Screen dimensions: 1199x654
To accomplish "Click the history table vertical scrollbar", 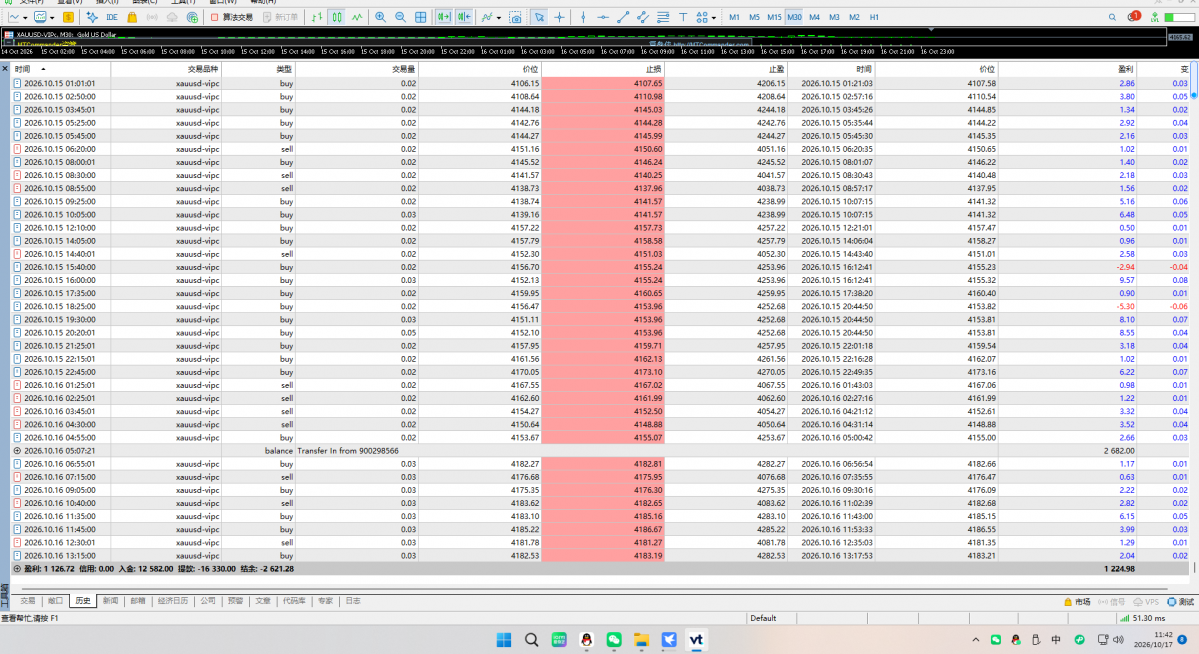I will click(x=1194, y=82).
